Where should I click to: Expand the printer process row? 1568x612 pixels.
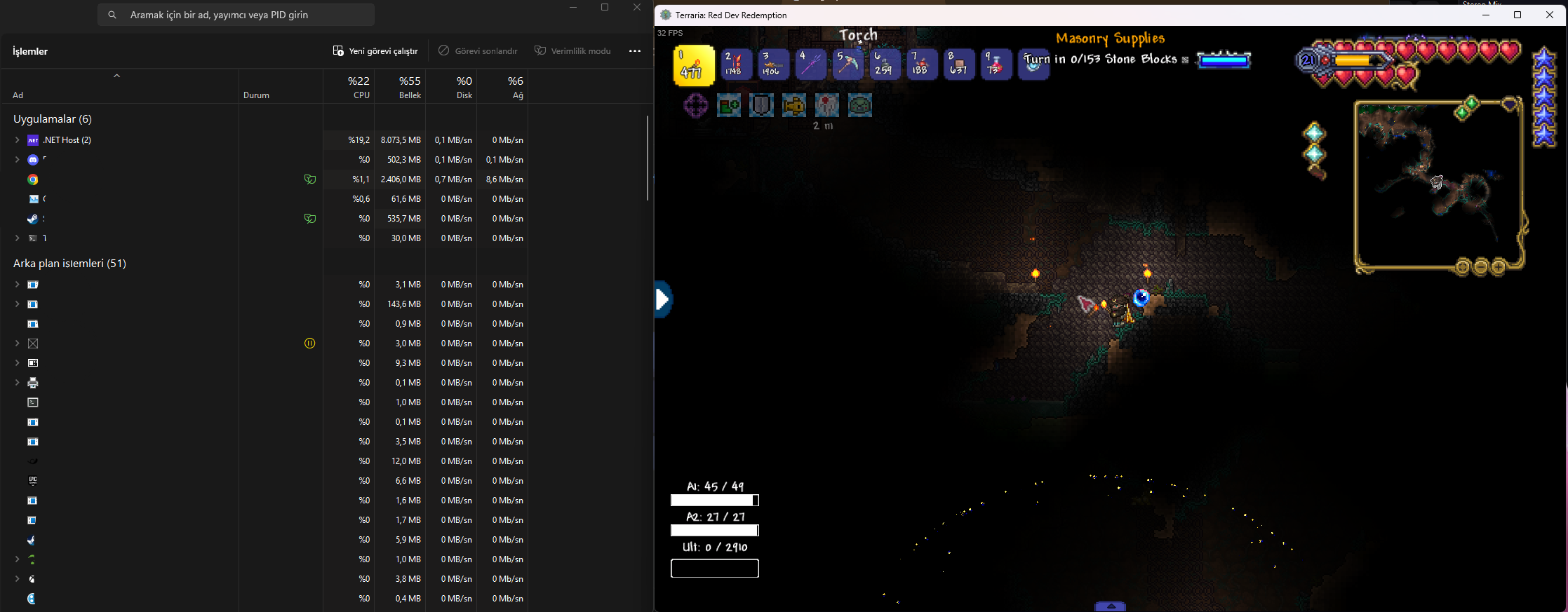[x=17, y=383]
